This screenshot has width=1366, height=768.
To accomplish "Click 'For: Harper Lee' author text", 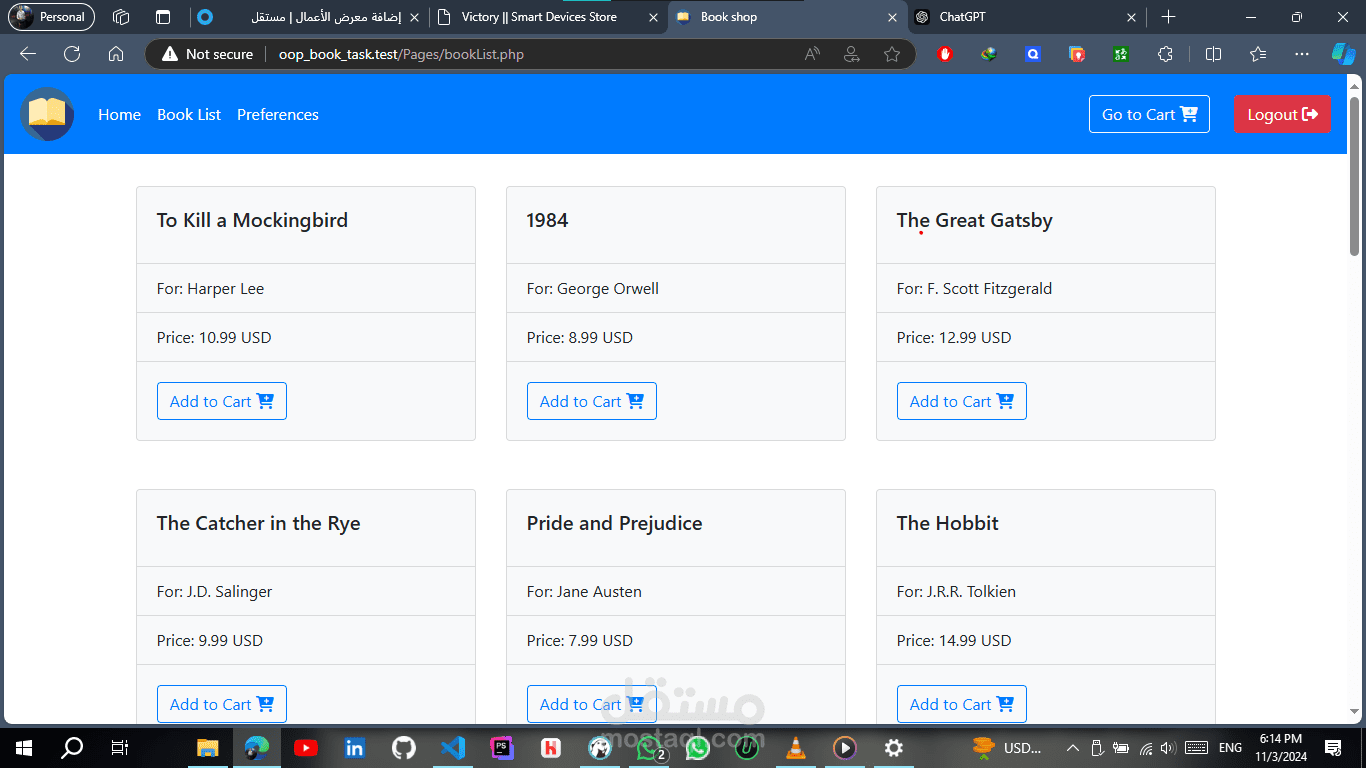I will [x=210, y=288].
